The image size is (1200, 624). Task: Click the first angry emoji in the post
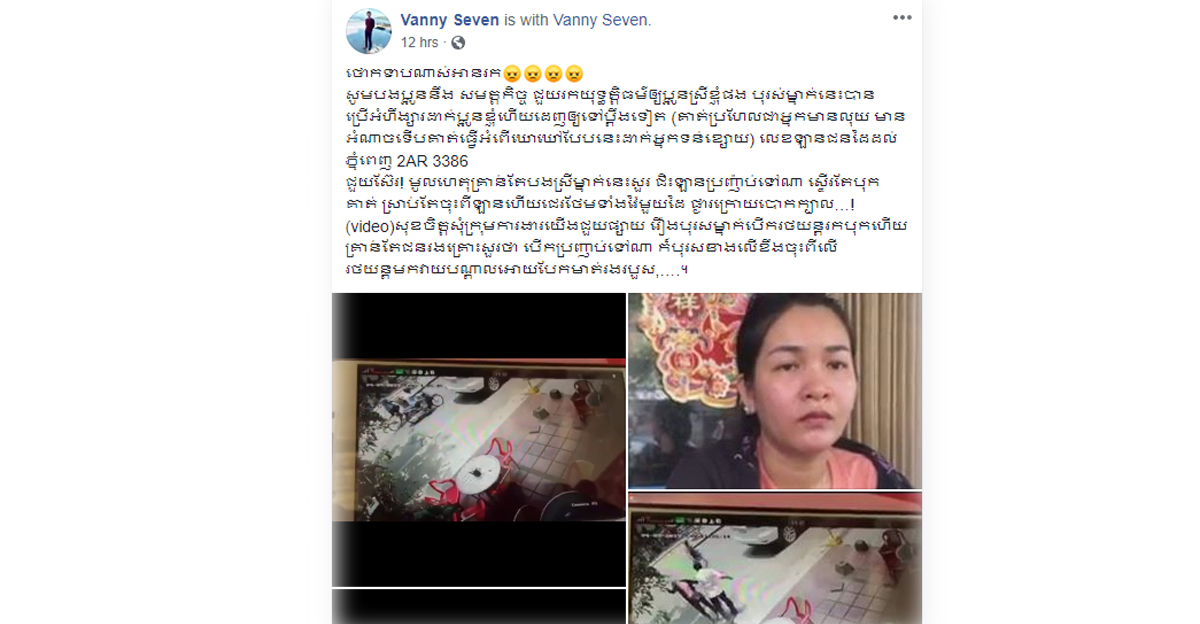coord(511,73)
